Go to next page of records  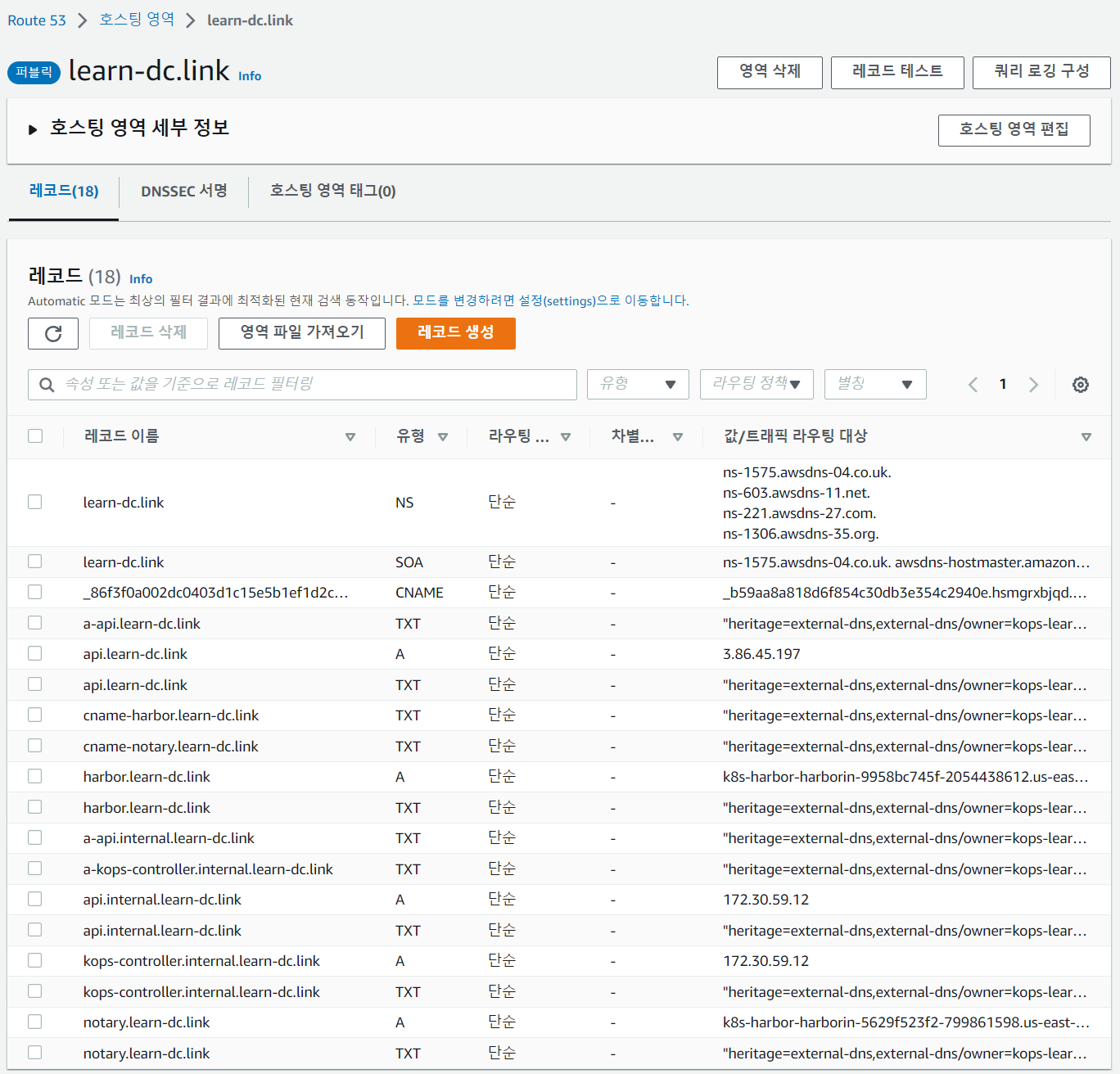click(1033, 385)
